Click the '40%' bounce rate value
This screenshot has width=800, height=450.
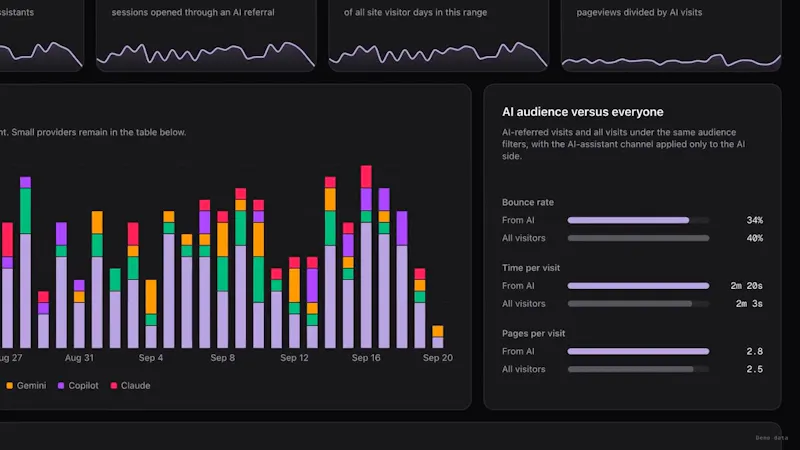[x=755, y=238]
